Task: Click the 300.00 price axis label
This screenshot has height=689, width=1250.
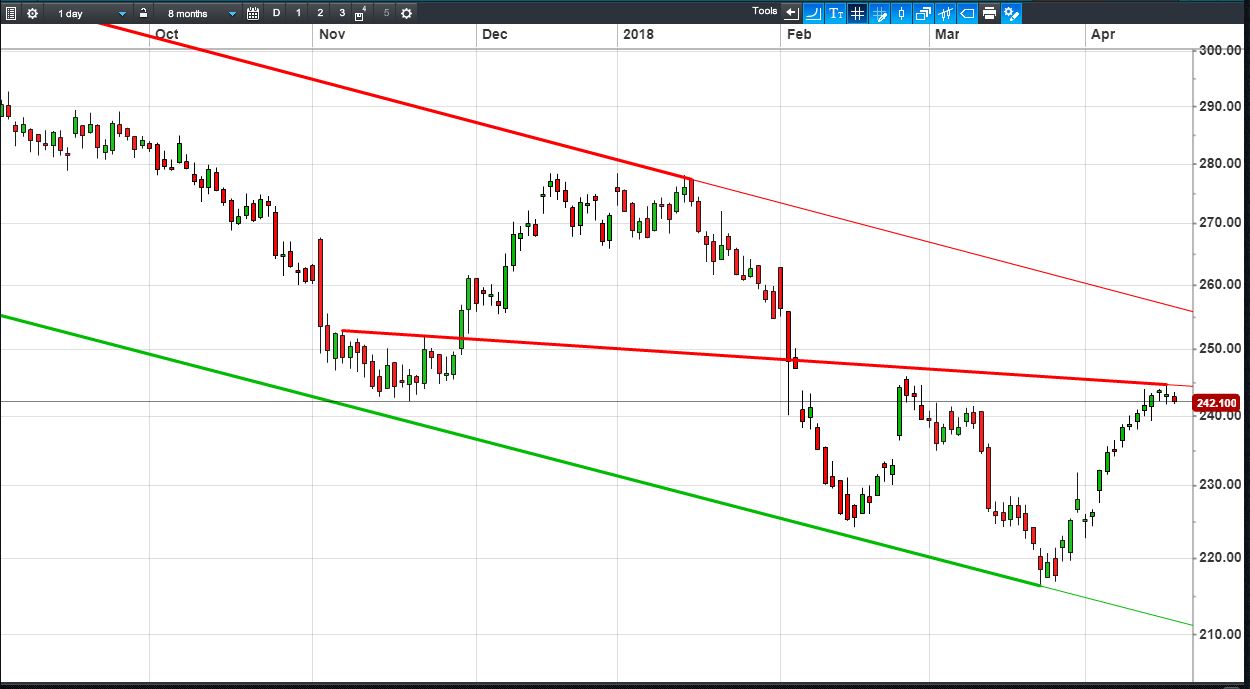Action: [1219, 50]
